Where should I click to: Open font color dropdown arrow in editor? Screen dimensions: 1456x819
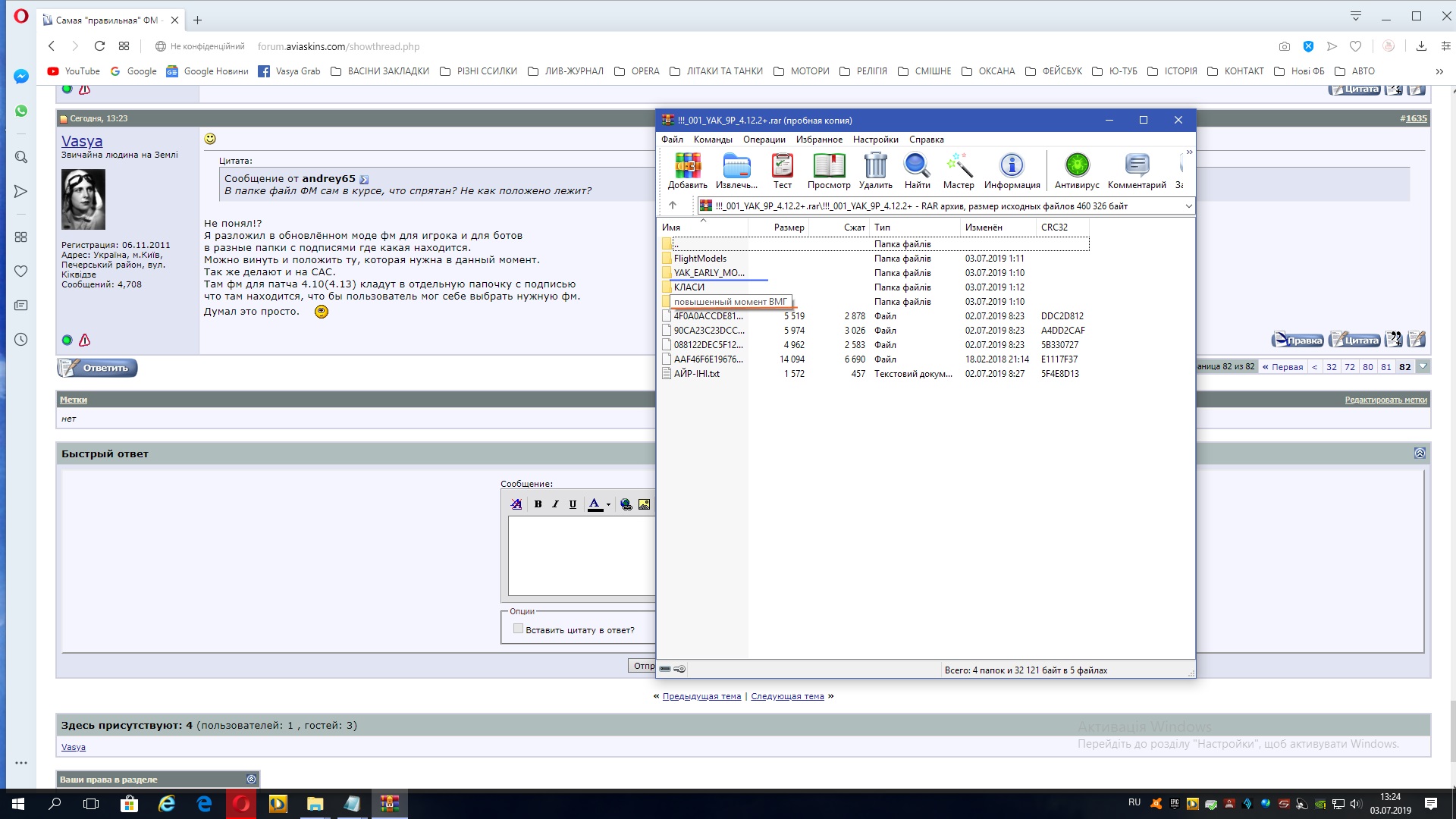pyautogui.click(x=608, y=505)
